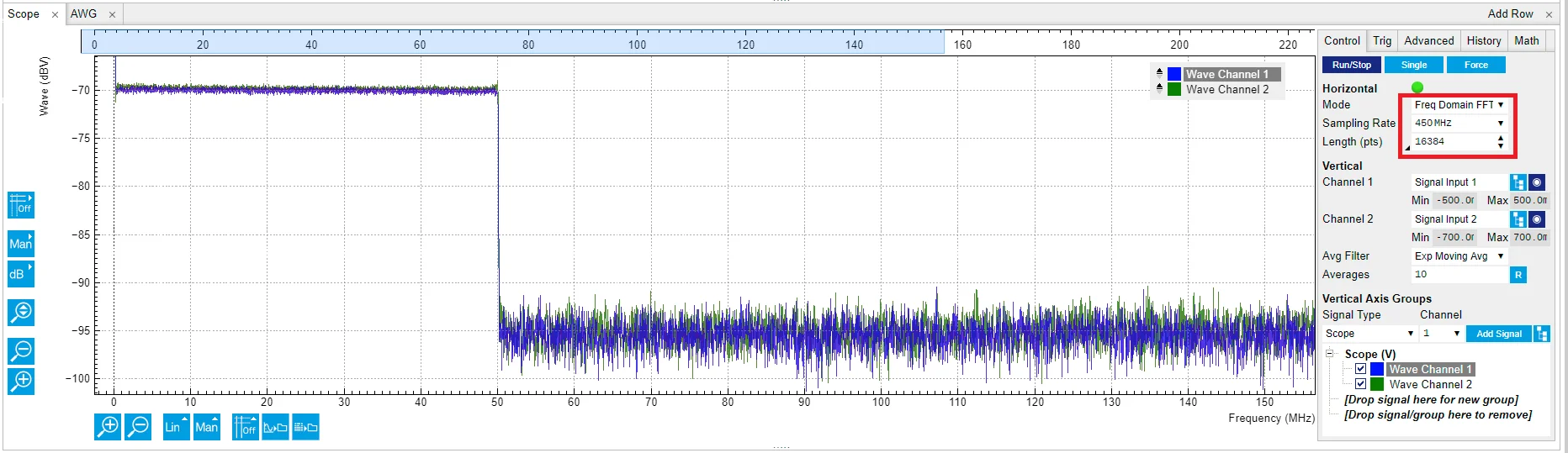This screenshot has height=453, width=1568.
Task: Click Channel 2 Max value field
Action: tap(1530, 238)
